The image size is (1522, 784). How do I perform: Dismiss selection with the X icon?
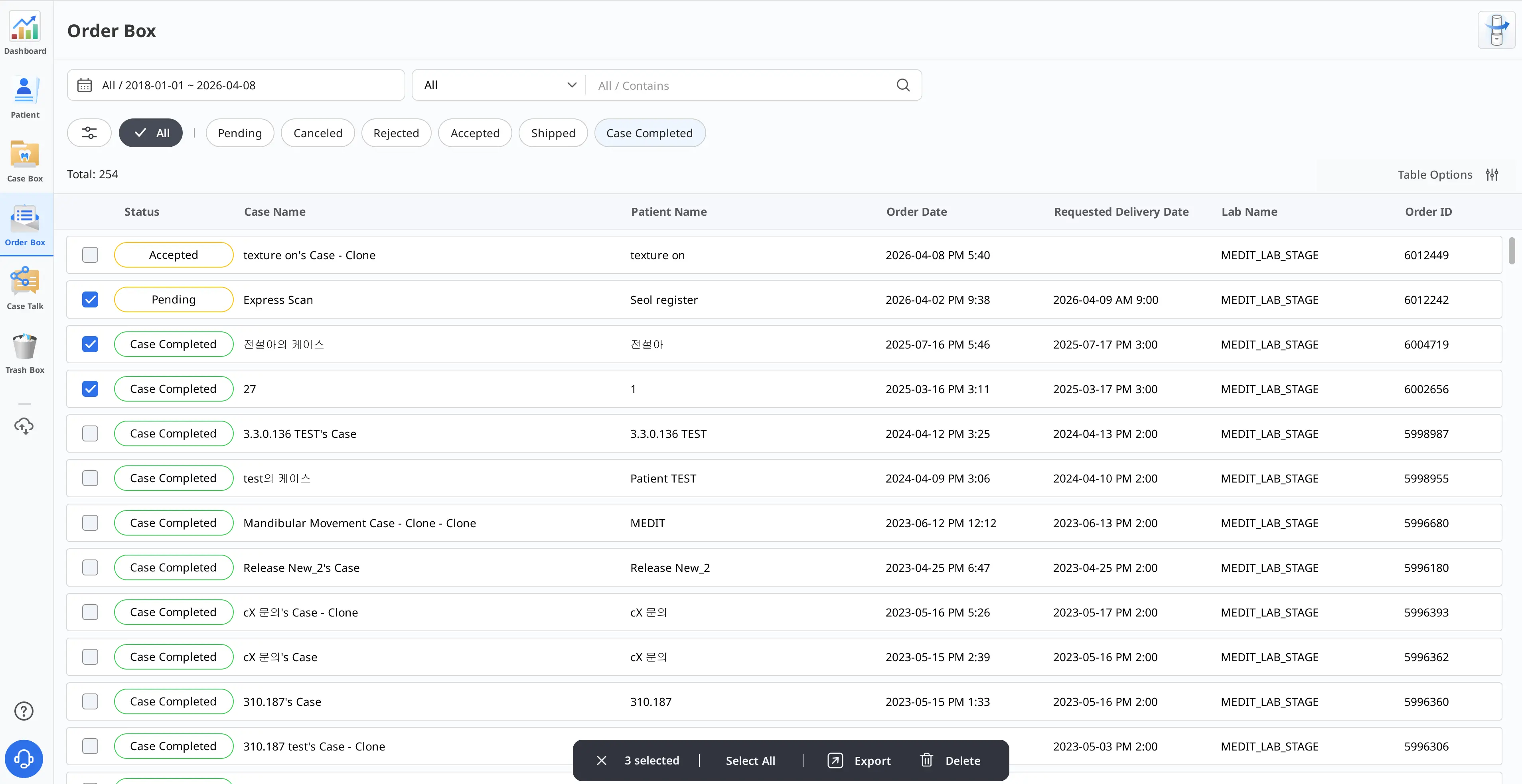602,760
